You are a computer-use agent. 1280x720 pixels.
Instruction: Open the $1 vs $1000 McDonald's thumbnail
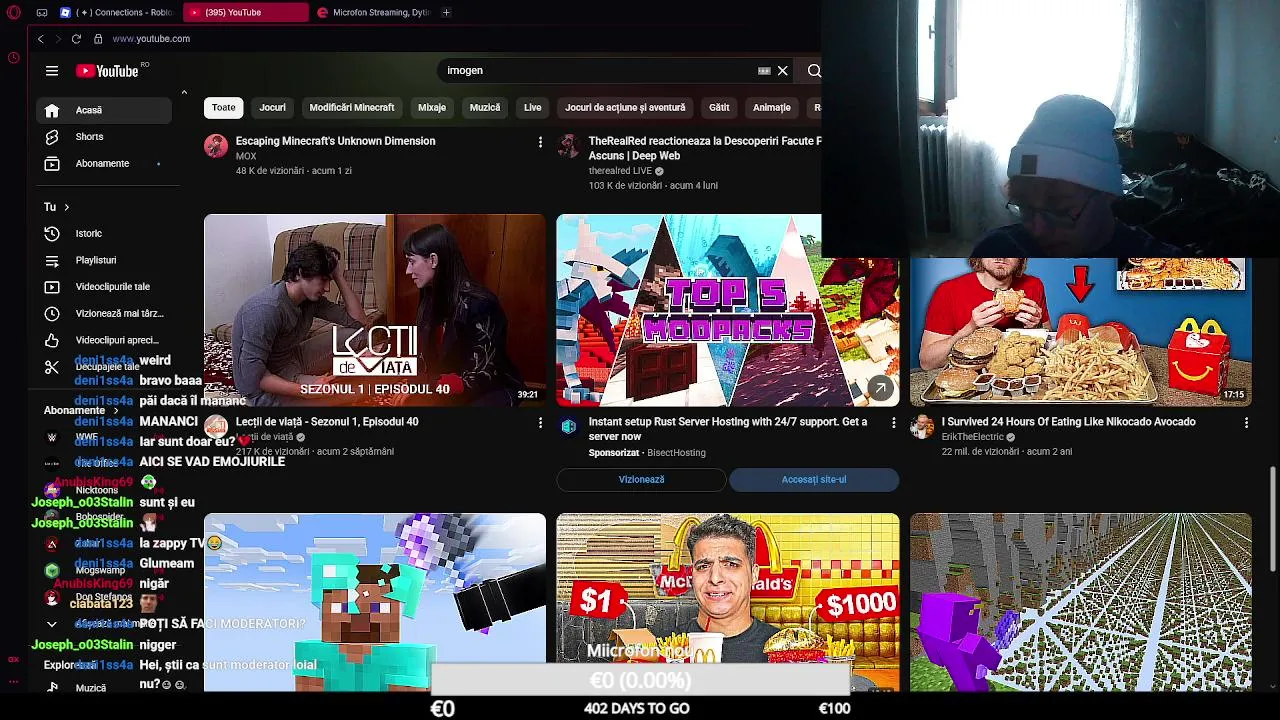(x=728, y=602)
